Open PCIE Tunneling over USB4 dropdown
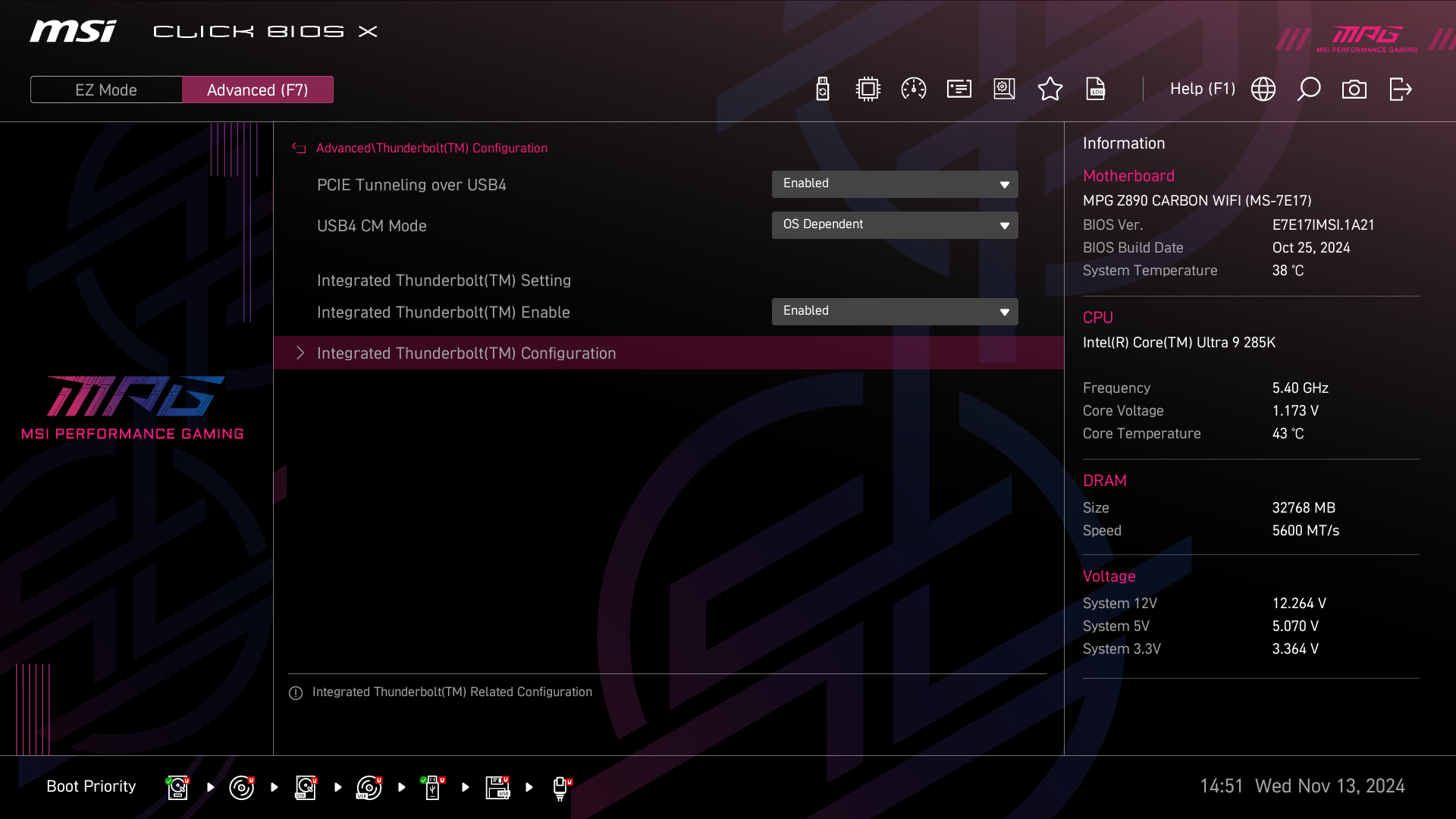This screenshot has width=1456, height=819. pos(894,184)
